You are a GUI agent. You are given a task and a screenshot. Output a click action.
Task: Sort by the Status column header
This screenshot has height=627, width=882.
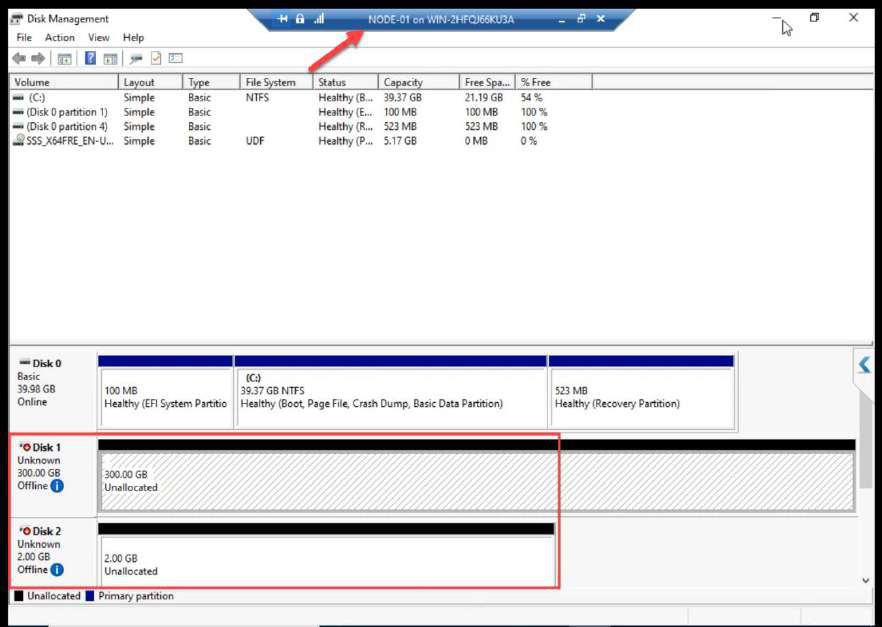[x=345, y=82]
